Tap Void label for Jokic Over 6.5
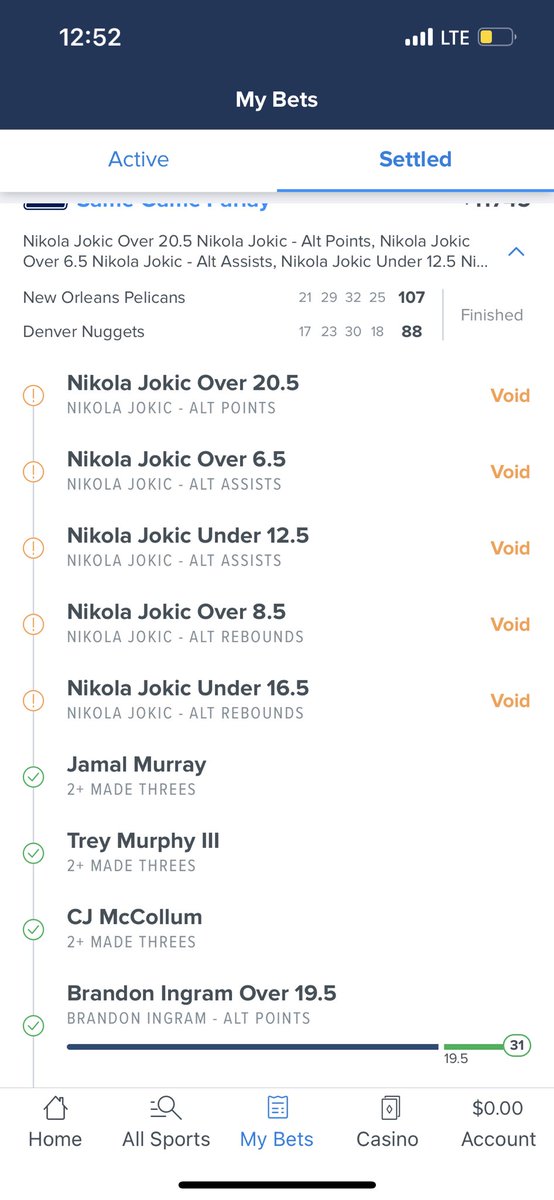Screen dimensions: 554x1200 (x=510, y=471)
